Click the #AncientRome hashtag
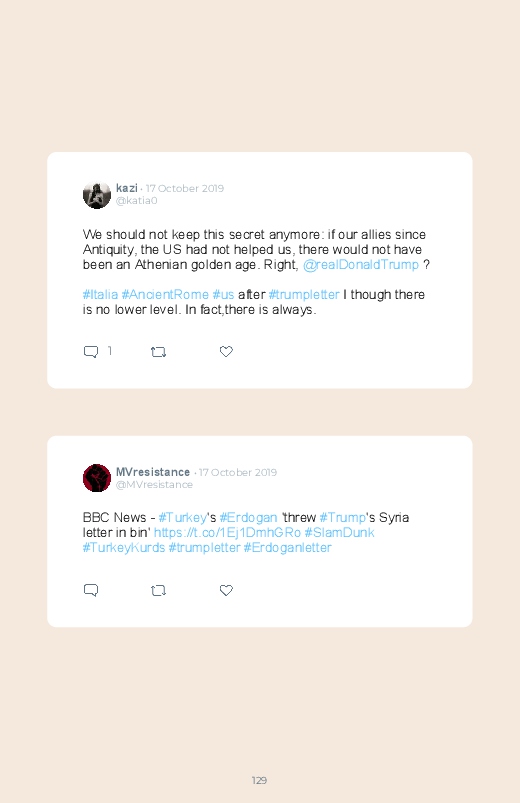The image size is (520, 803). click(165, 294)
